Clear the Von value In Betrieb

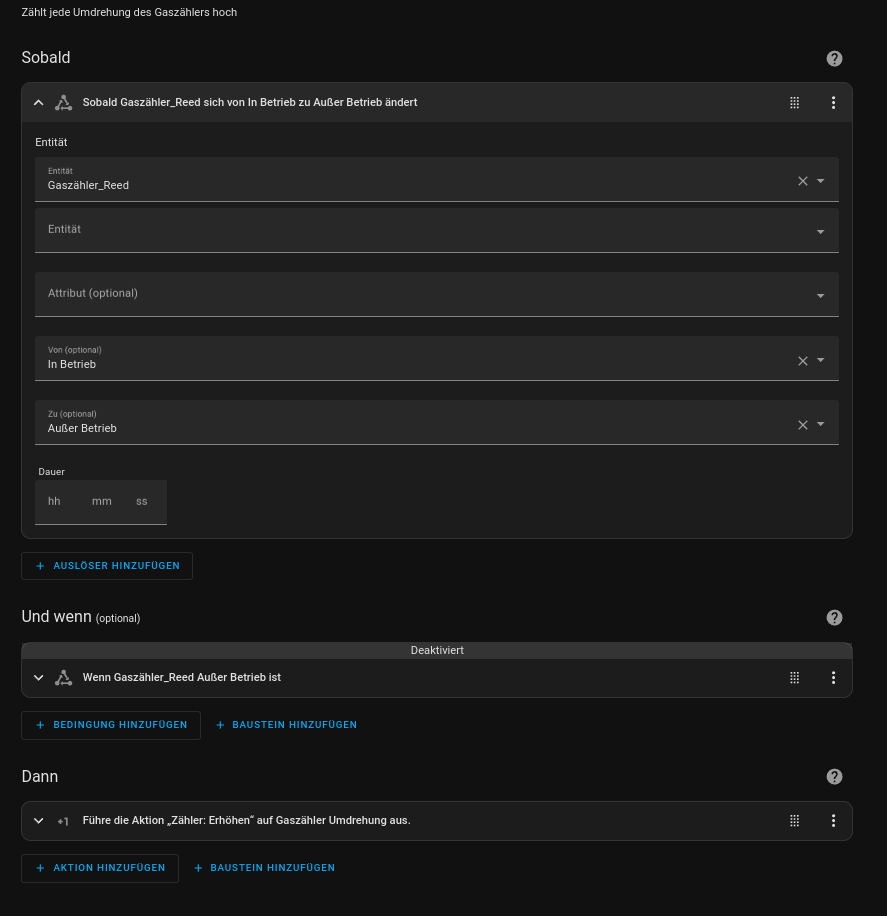click(x=802, y=361)
